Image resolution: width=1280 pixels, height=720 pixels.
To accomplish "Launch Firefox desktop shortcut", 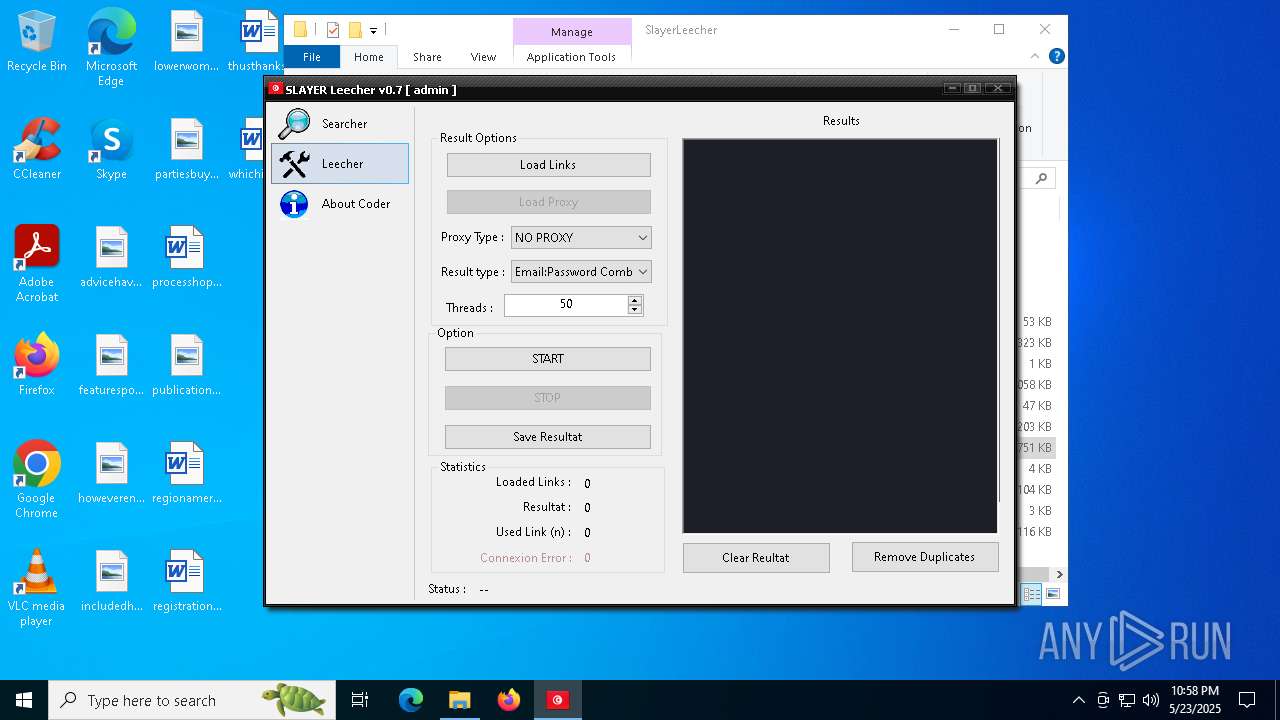I will coord(37,365).
